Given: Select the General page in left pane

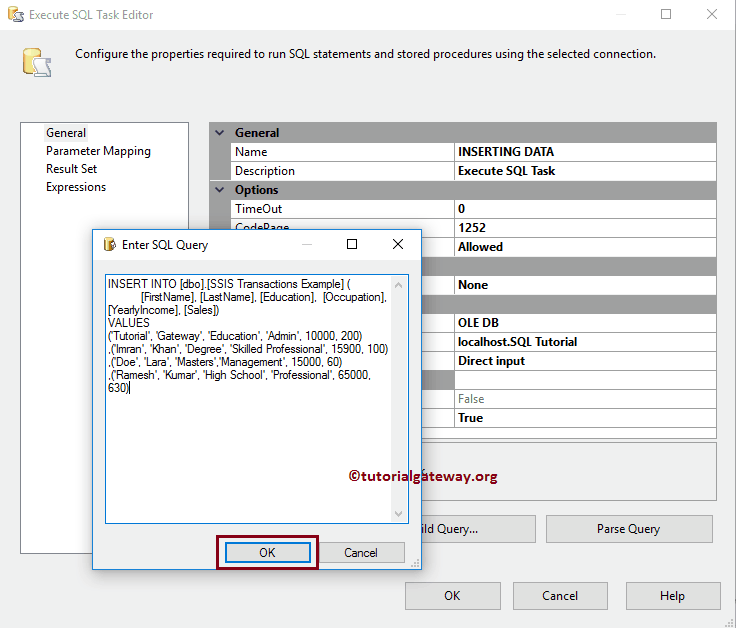Looking at the screenshot, I should (x=66, y=133).
